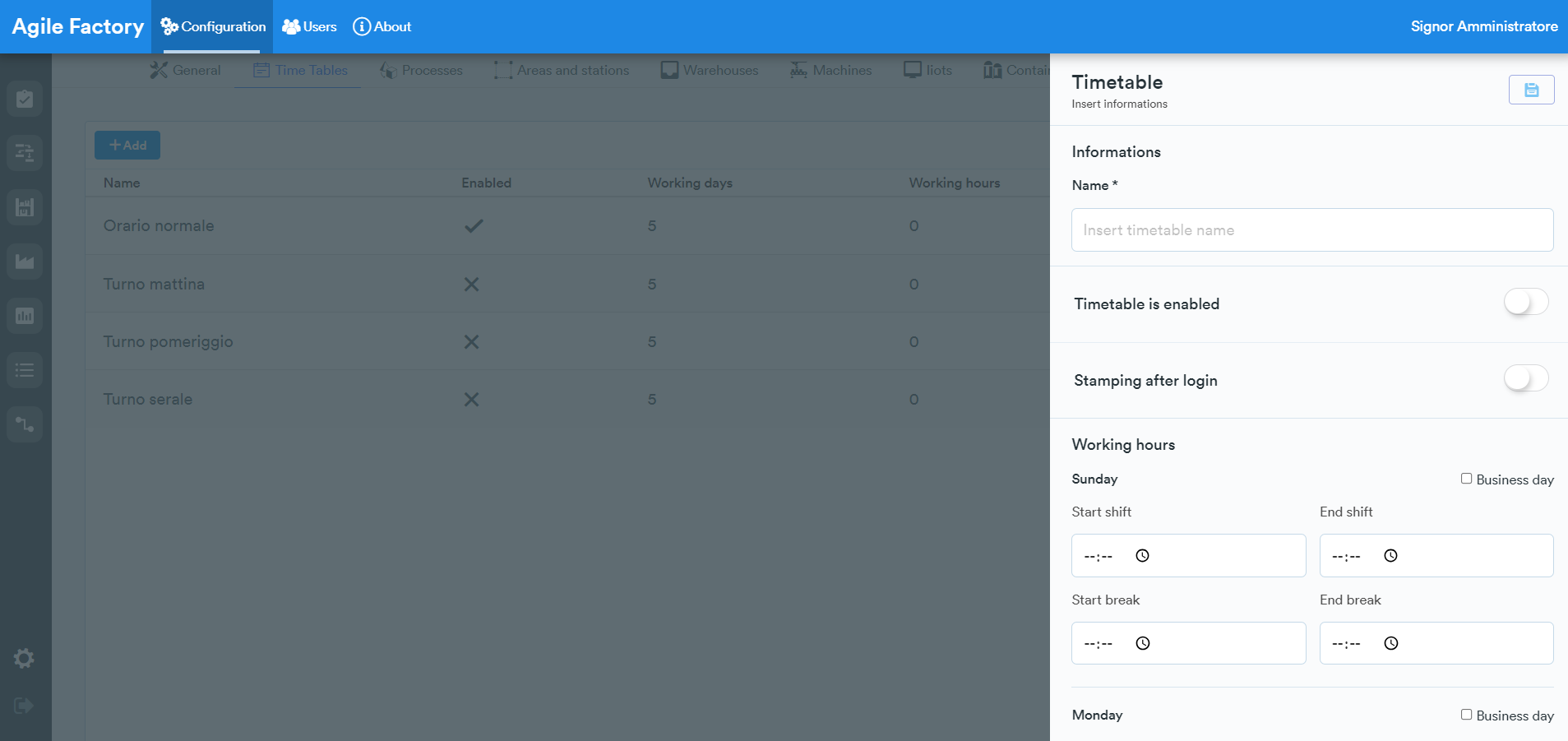Select the Turno serale row

(567, 399)
